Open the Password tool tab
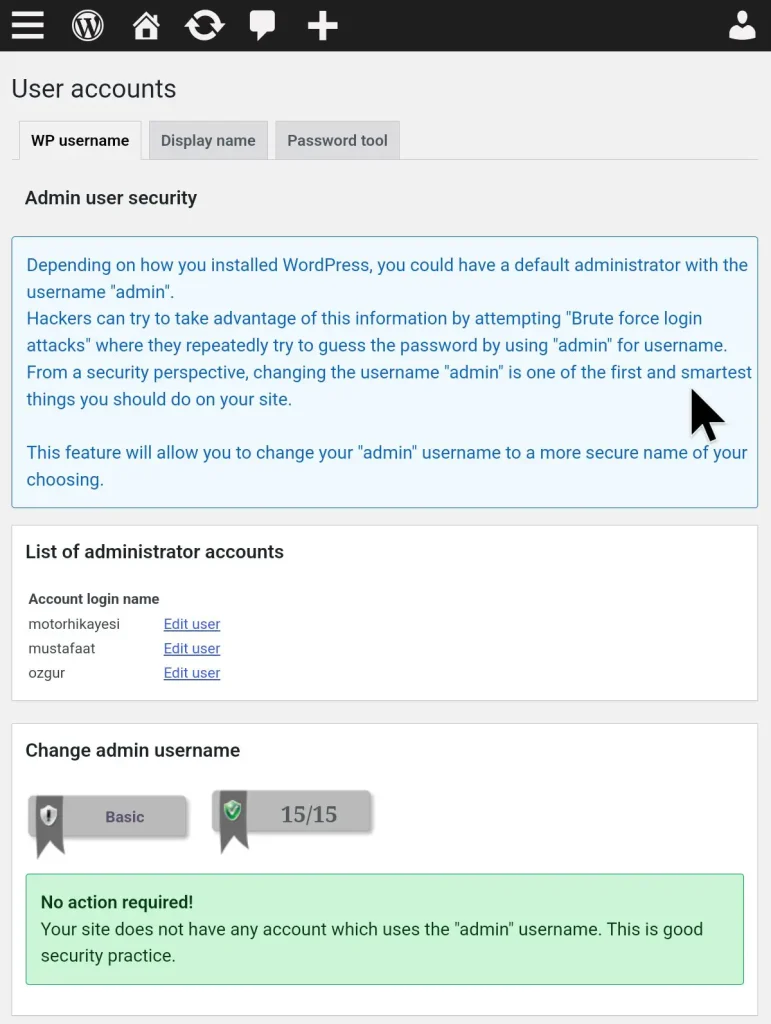 [x=337, y=141]
